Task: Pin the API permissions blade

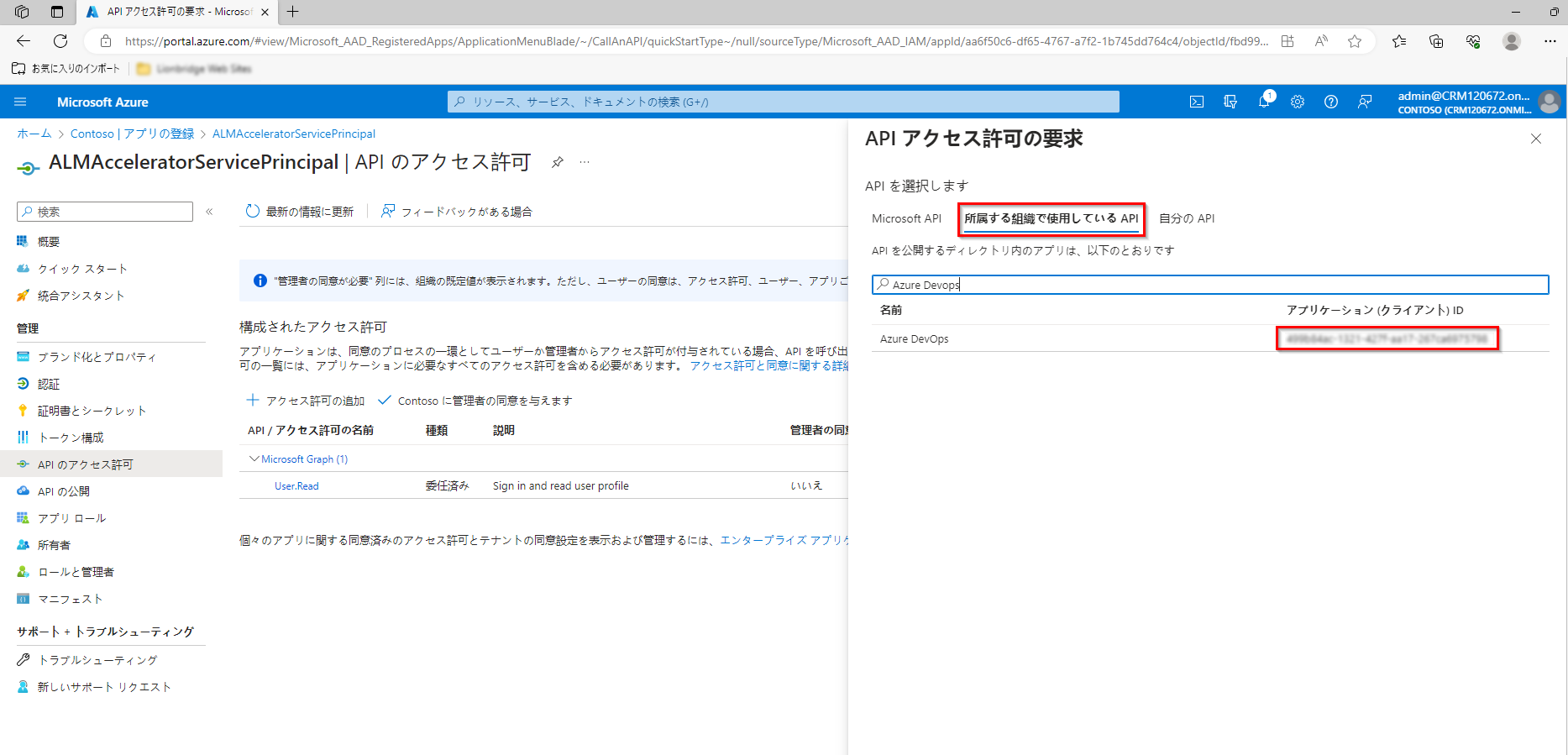Action: point(557,162)
